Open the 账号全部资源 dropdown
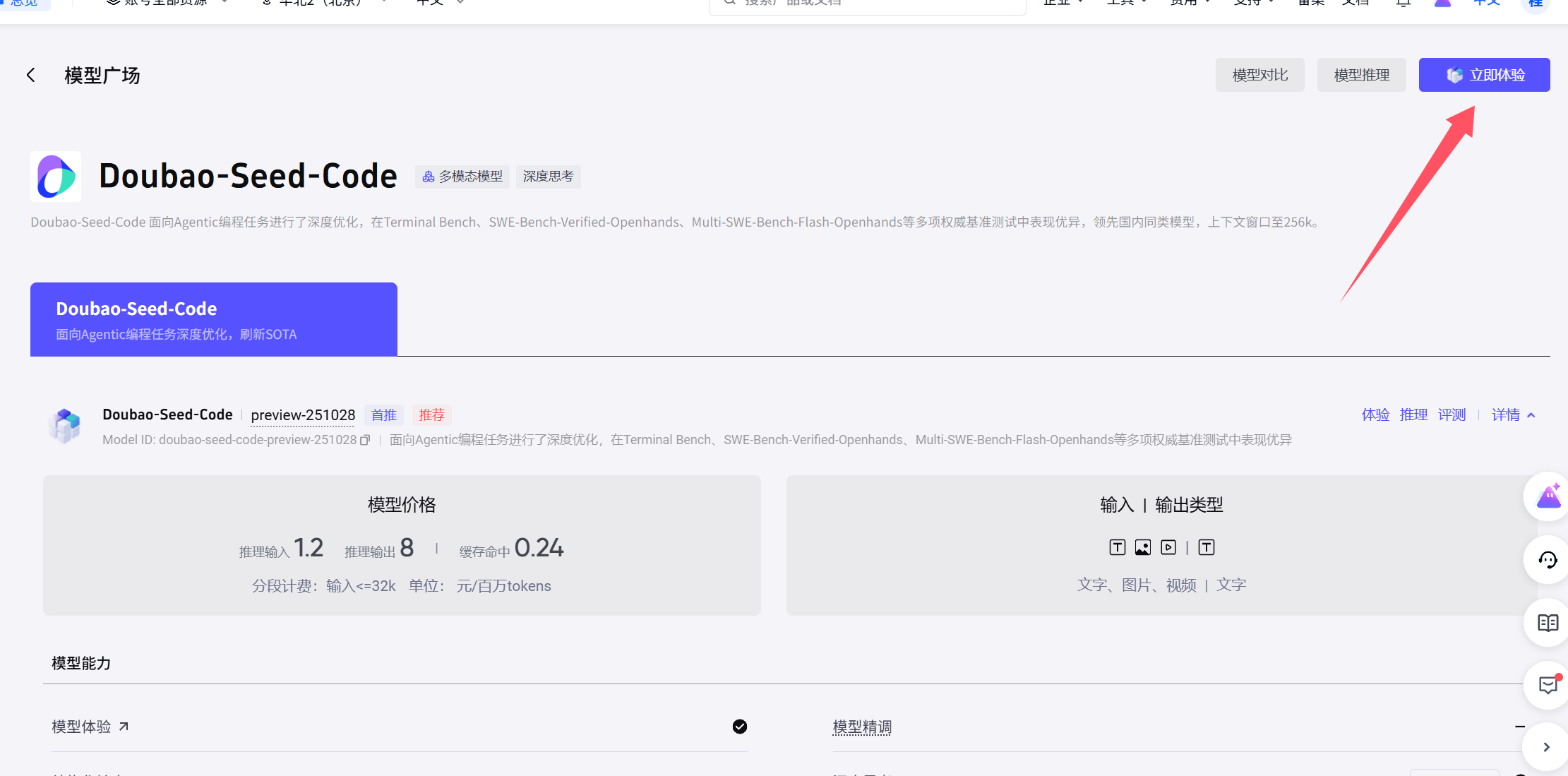The height and width of the screenshot is (776, 1568). coord(164,2)
